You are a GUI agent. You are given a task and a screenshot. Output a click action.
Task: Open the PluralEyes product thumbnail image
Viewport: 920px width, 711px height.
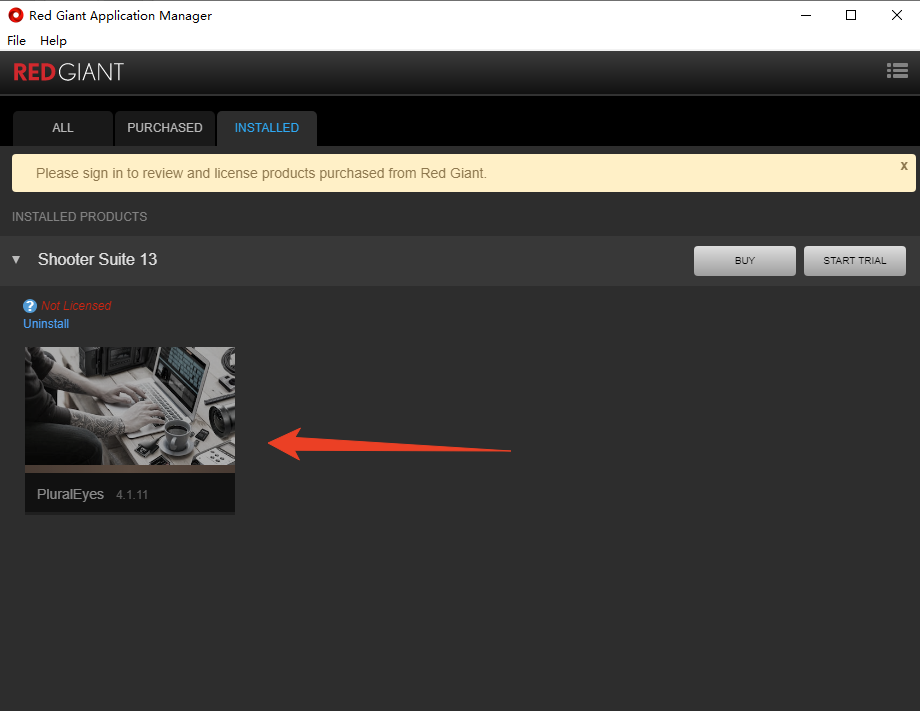(x=130, y=406)
